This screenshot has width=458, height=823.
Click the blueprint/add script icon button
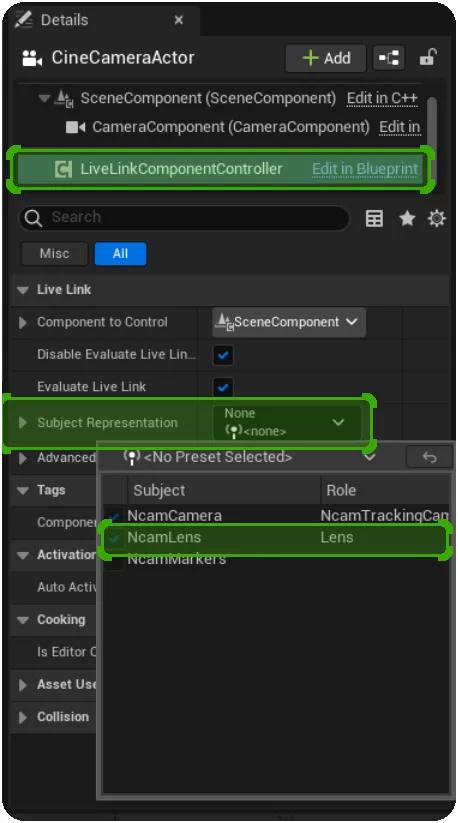[389, 58]
